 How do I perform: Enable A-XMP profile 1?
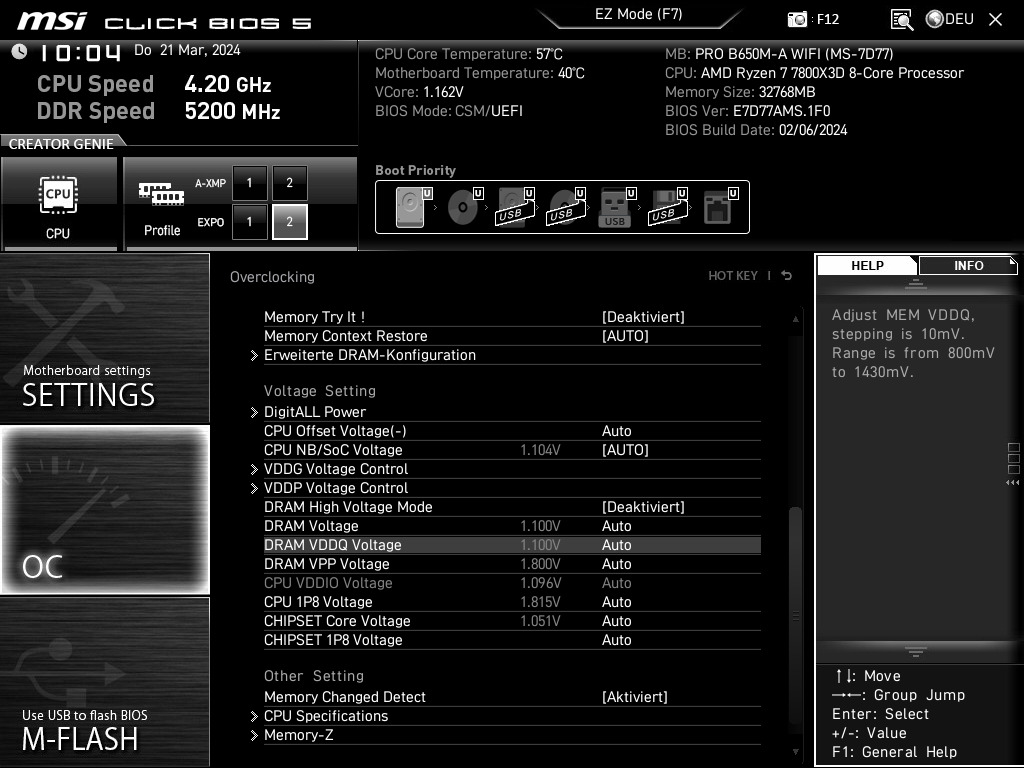(249, 183)
